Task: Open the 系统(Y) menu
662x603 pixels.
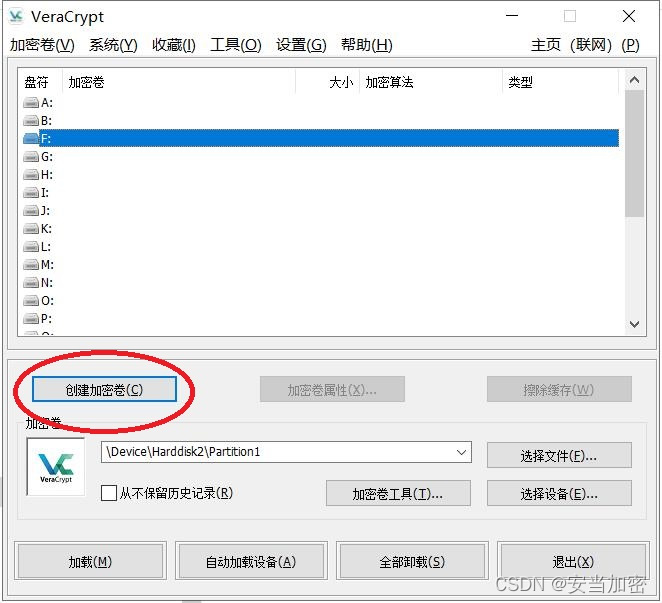Action: tap(113, 45)
